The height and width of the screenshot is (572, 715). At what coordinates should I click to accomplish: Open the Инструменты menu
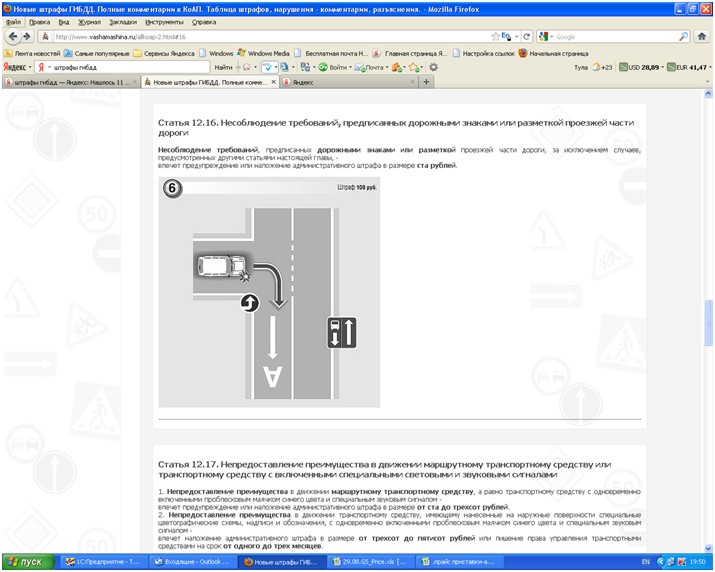click(164, 22)
